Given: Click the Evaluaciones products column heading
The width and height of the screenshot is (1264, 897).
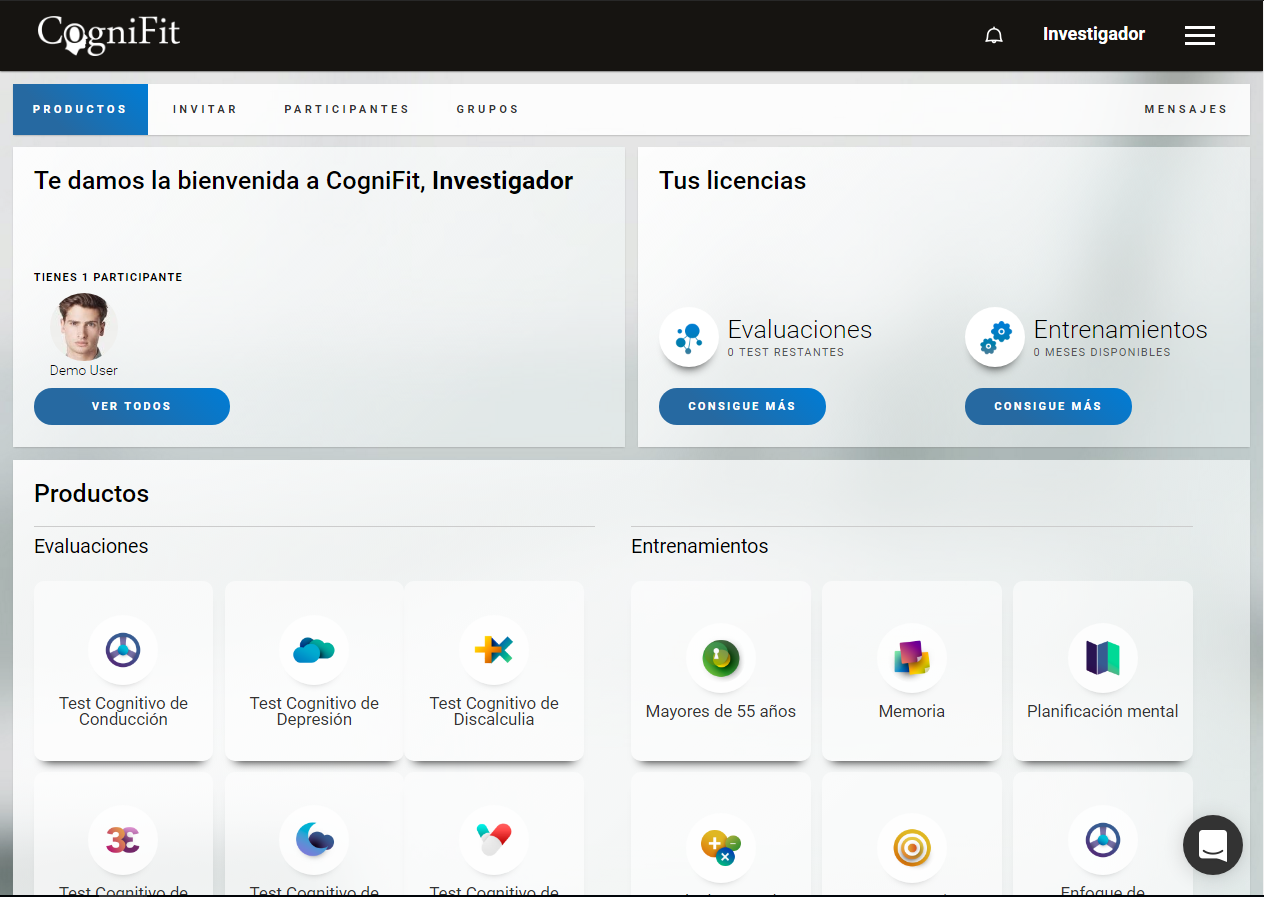Looking at the screenshot, I should (91, 546).
